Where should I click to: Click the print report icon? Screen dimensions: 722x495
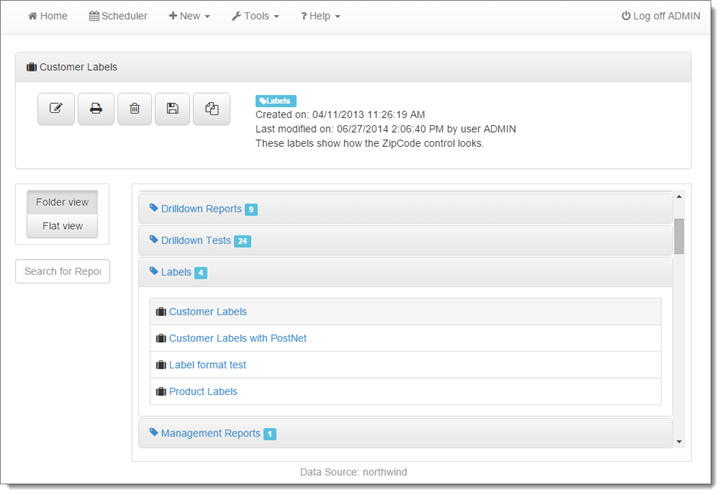(95, 109)
